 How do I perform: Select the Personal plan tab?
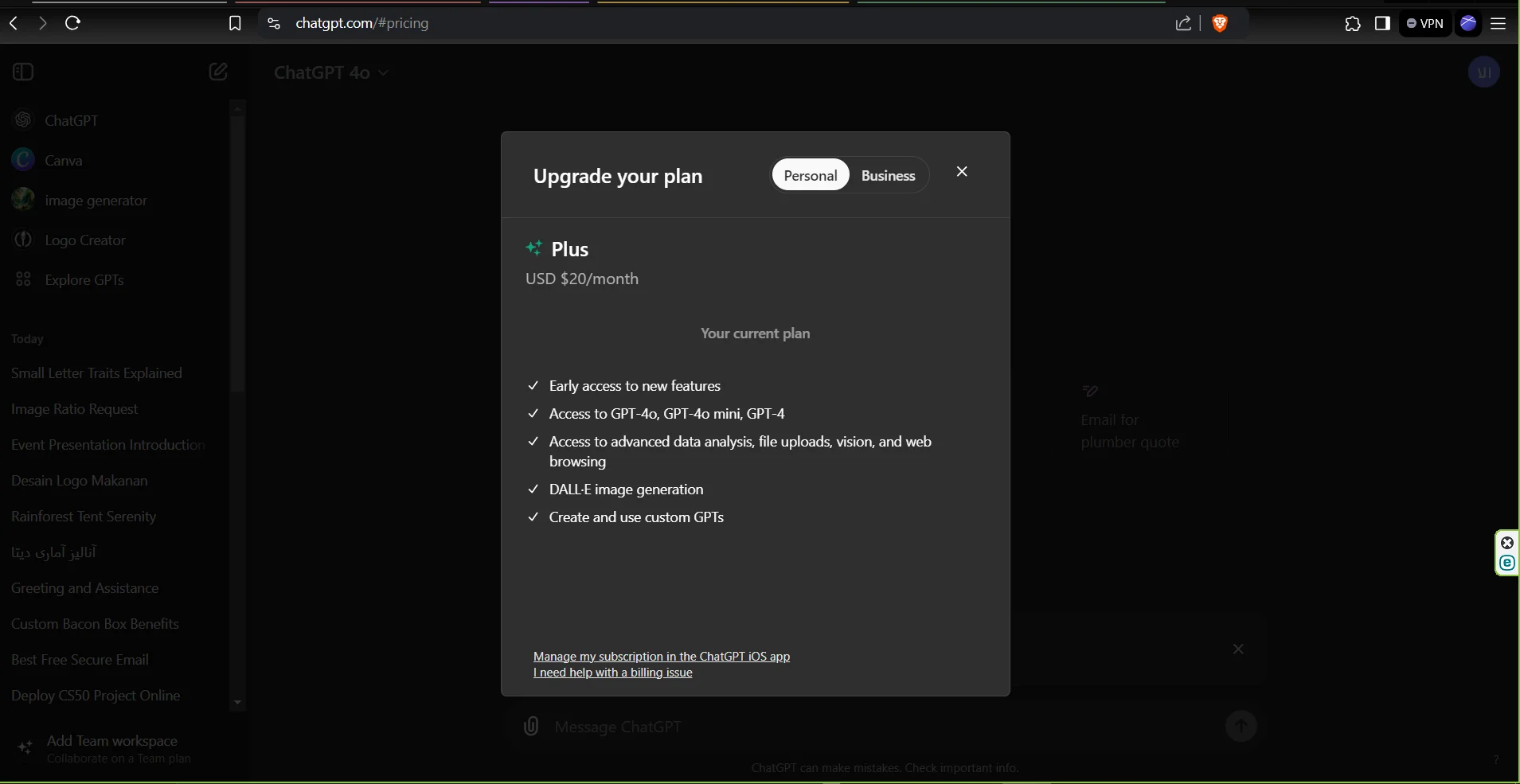click(811, 175)
